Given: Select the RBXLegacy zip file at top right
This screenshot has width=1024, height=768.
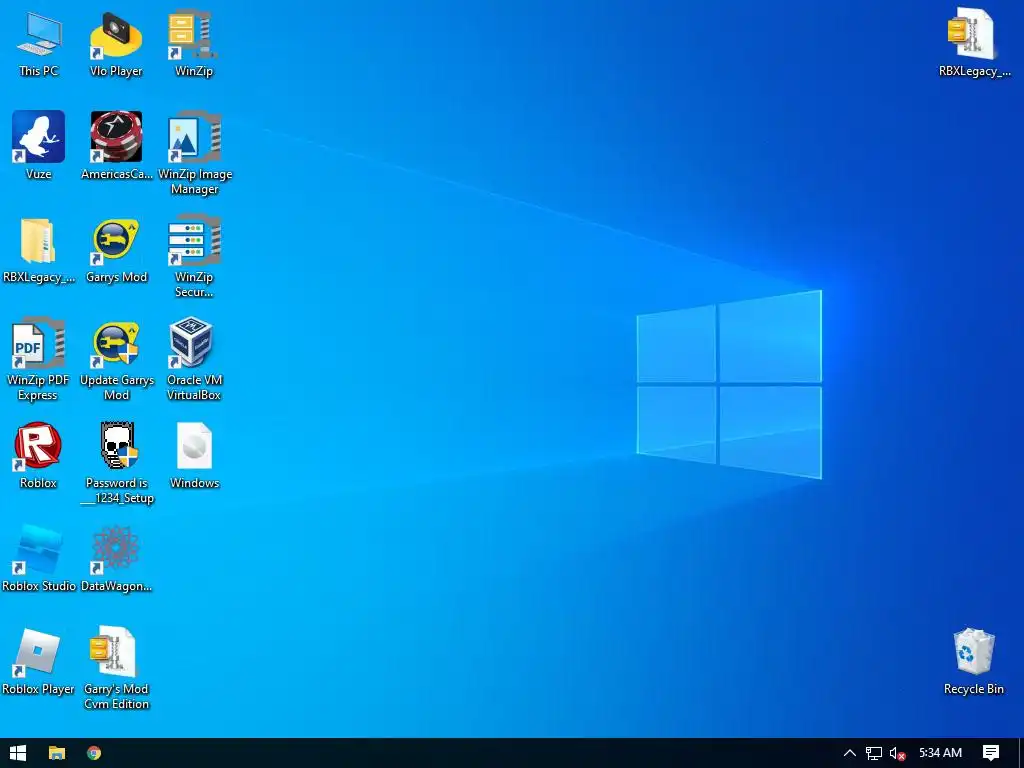Looking at the screenshot, I should (x=974, y=42).
